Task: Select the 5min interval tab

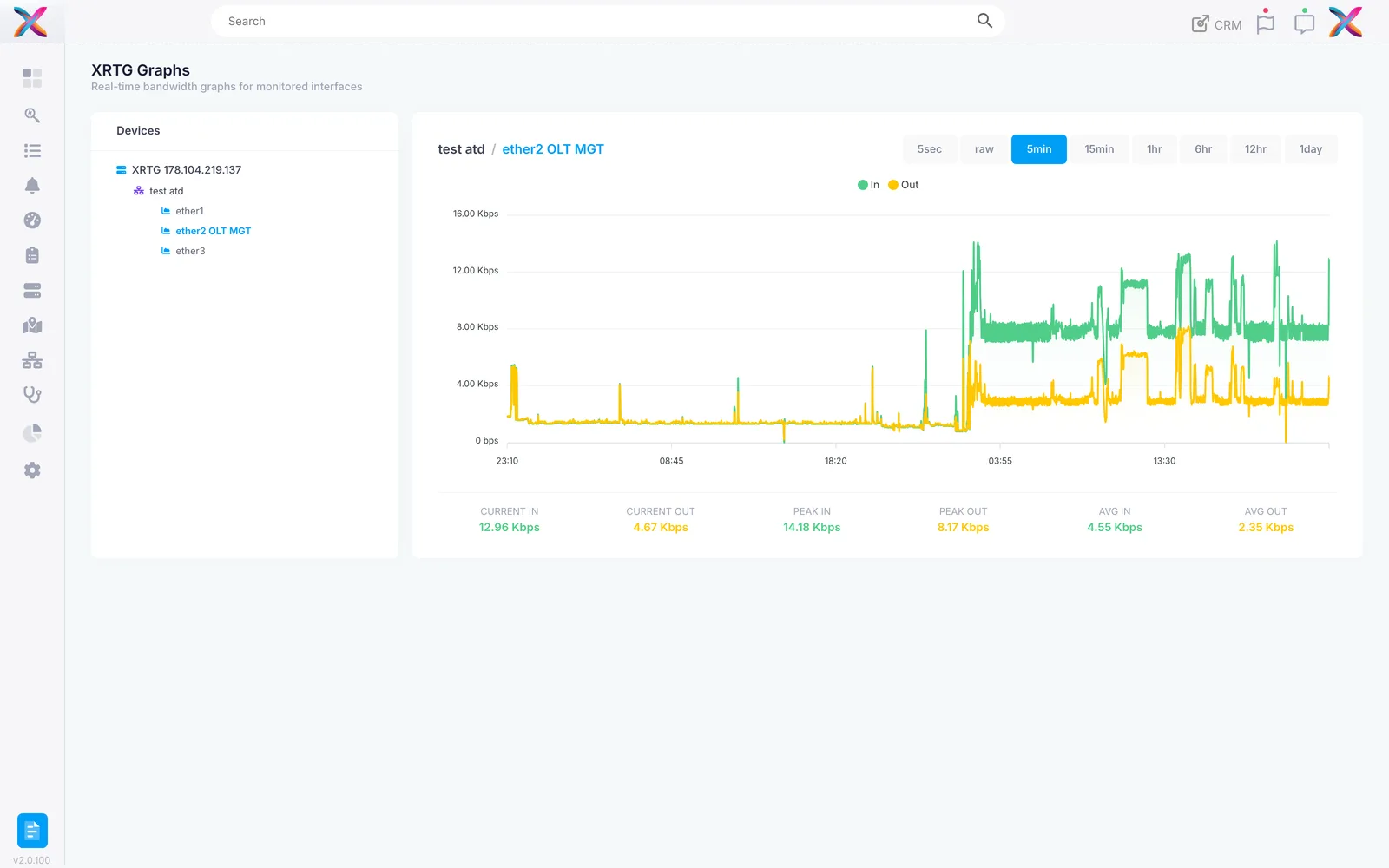Action: click(1039, 149)
